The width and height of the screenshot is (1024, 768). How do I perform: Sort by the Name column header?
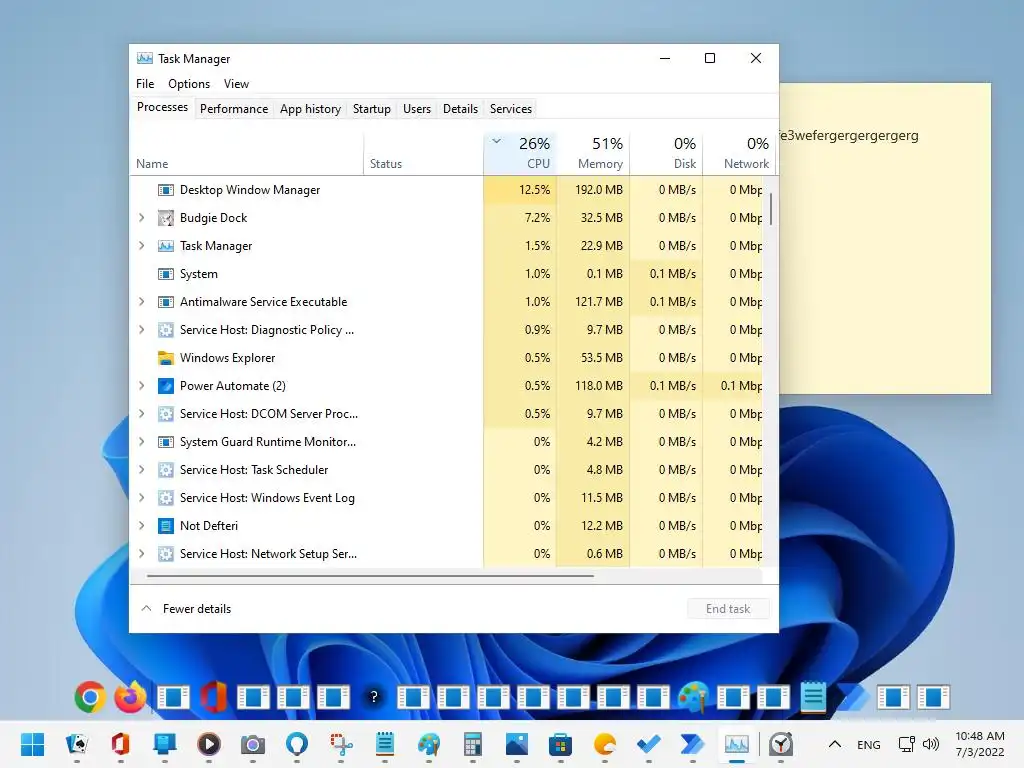(246, 154)
